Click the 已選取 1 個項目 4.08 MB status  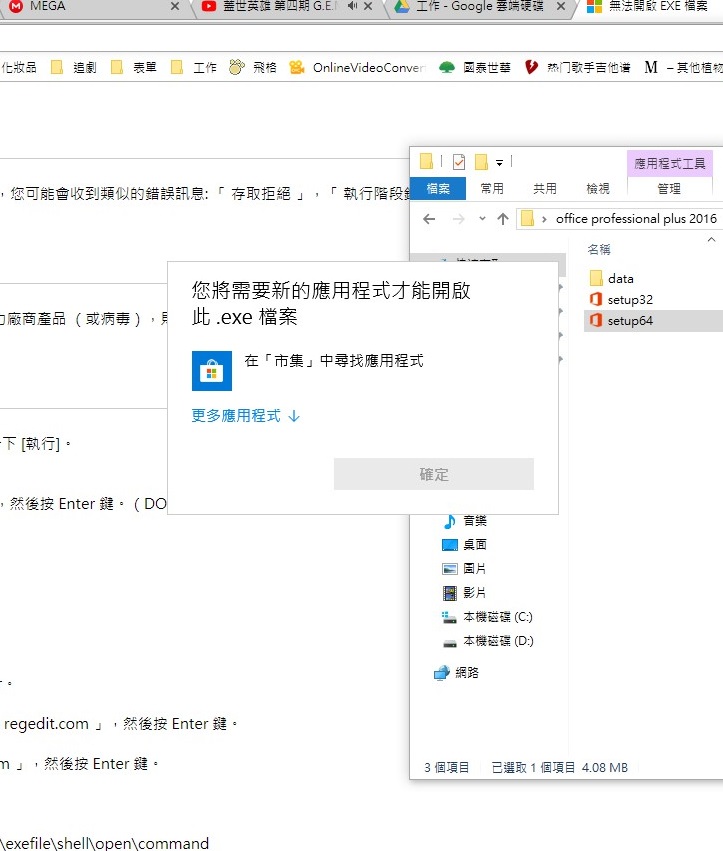560,767
